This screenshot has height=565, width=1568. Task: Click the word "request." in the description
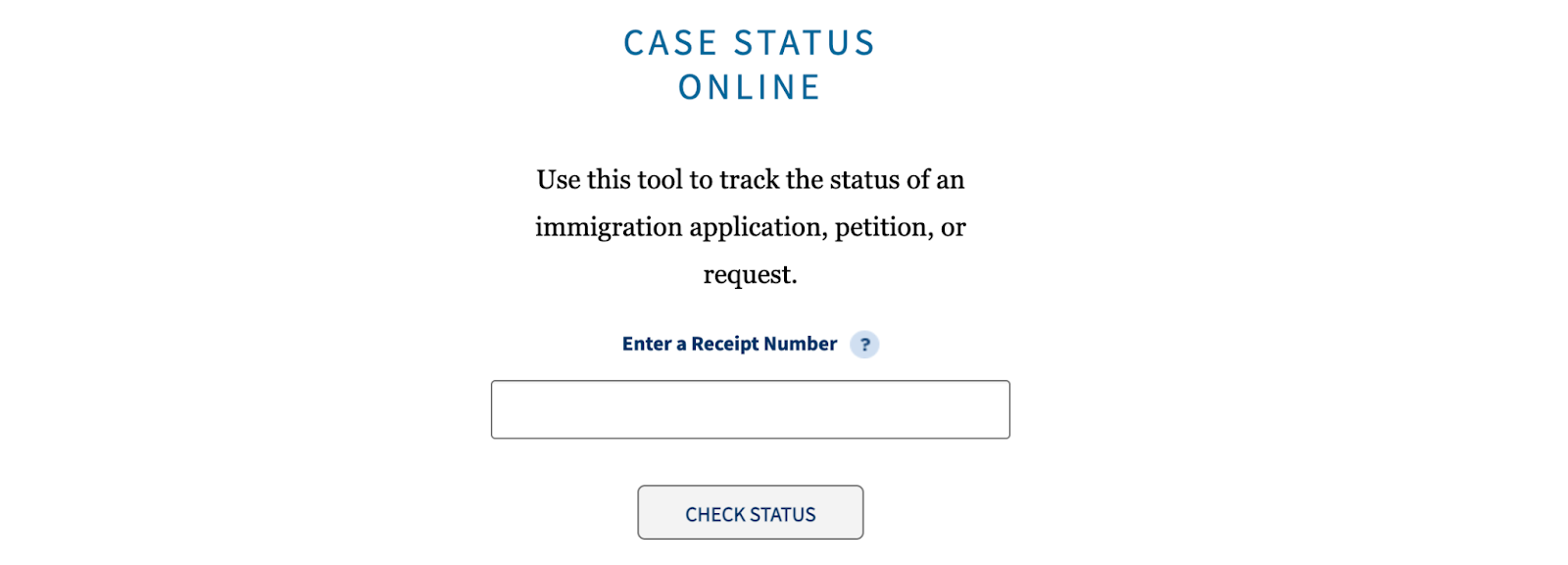point(751,275)
